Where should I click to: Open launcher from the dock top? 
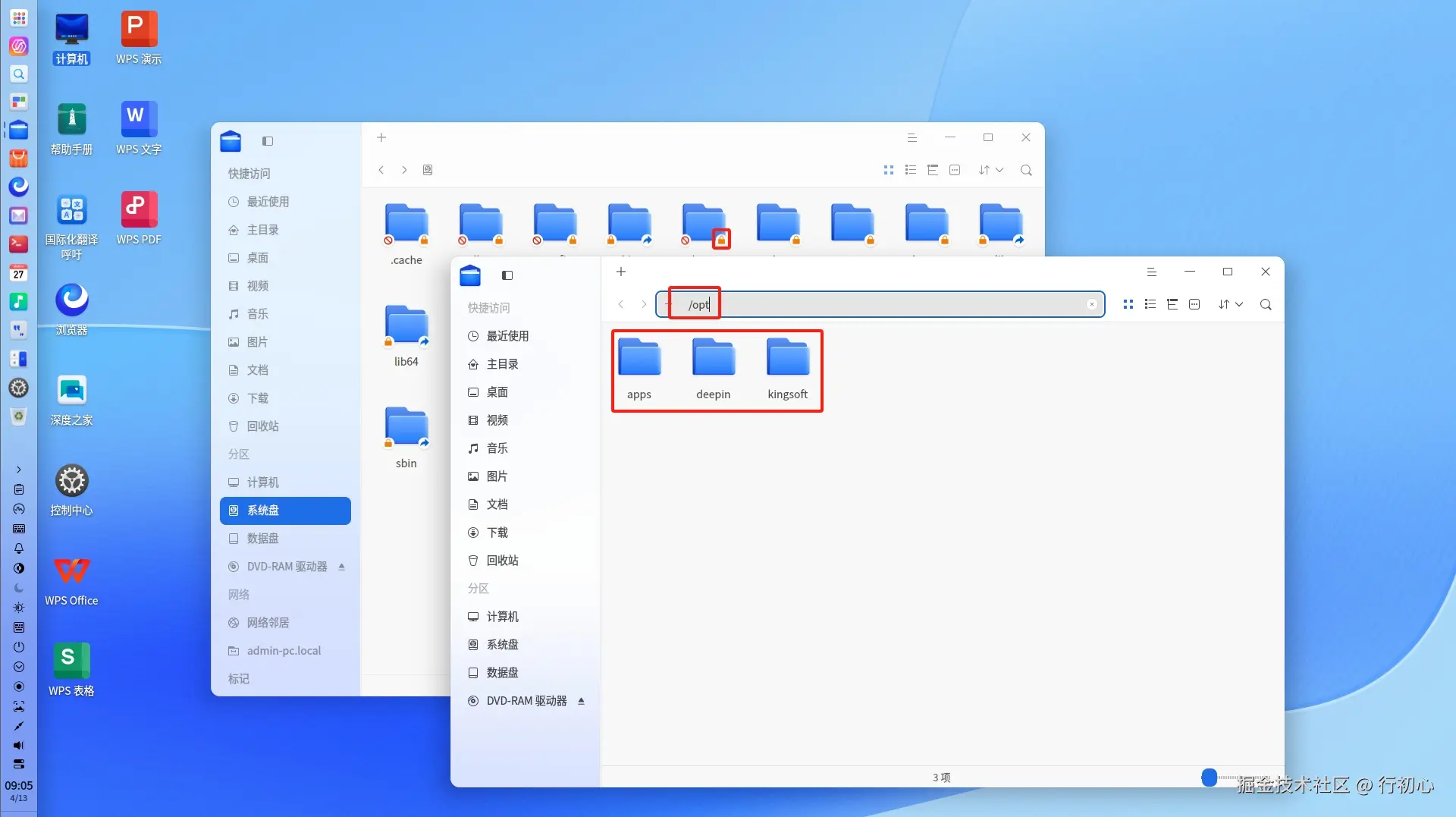click(19, 17)
